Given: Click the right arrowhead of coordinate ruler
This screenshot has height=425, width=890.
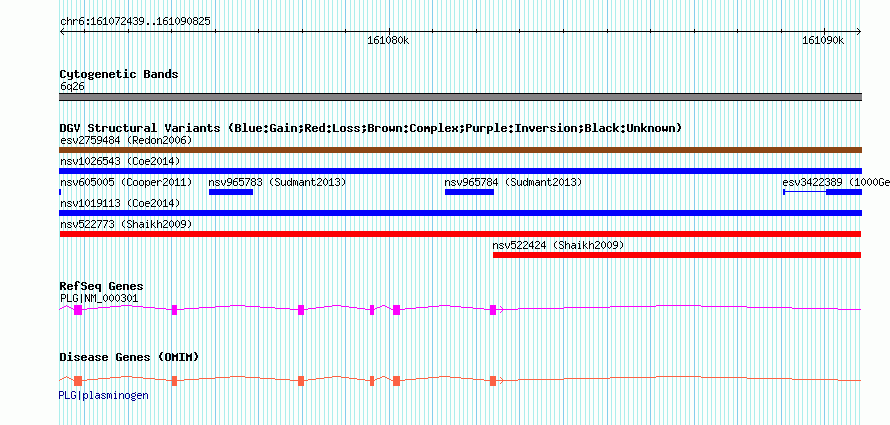Looking at the screenshot, I should [x=859, y=31].
